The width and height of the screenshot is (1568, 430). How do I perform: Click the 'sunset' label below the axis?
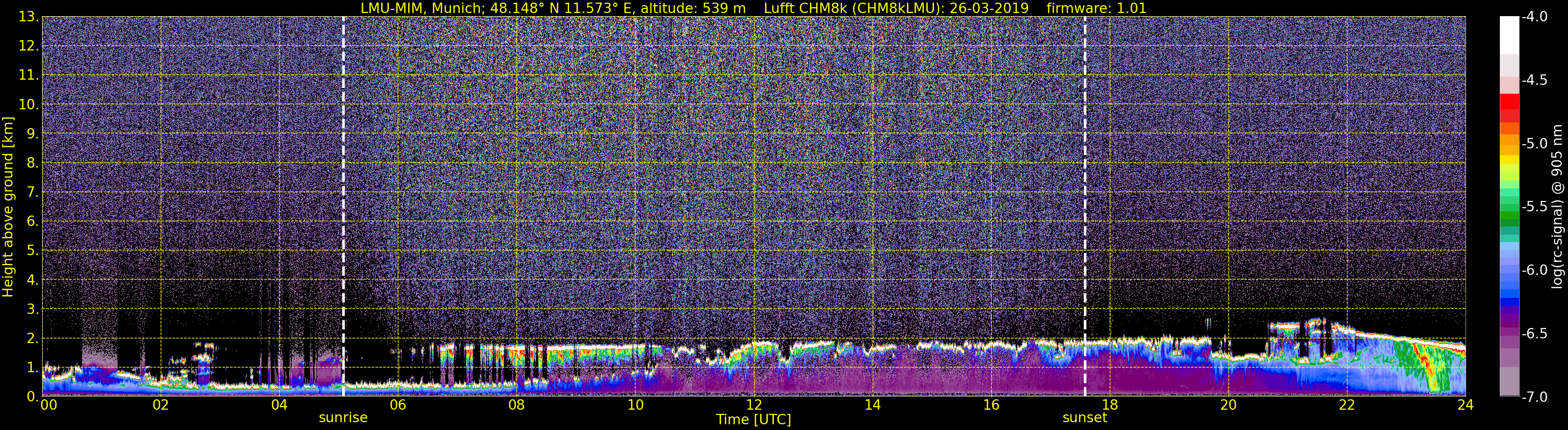(1085, 418)
